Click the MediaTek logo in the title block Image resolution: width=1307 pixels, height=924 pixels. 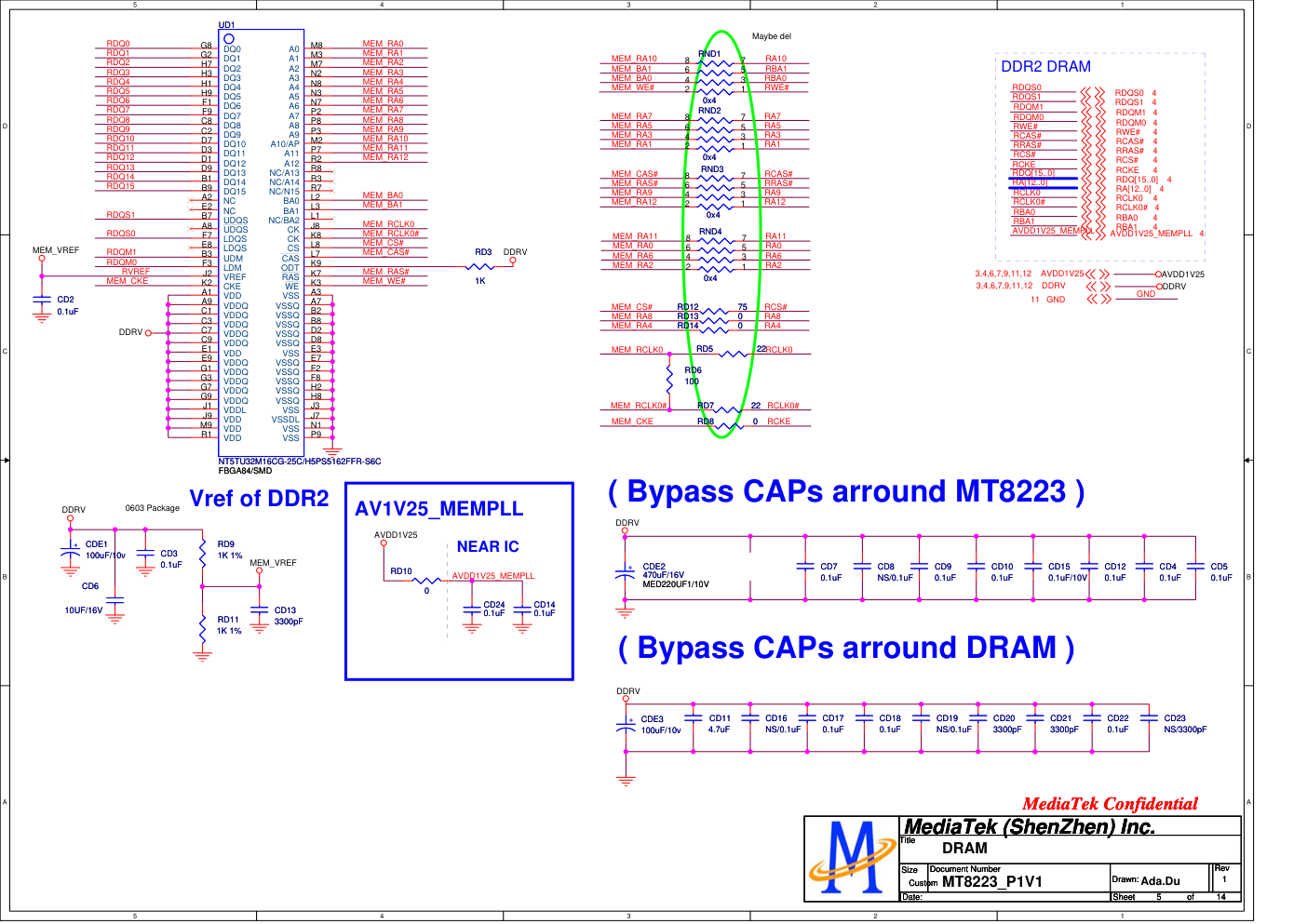[852, 858]
